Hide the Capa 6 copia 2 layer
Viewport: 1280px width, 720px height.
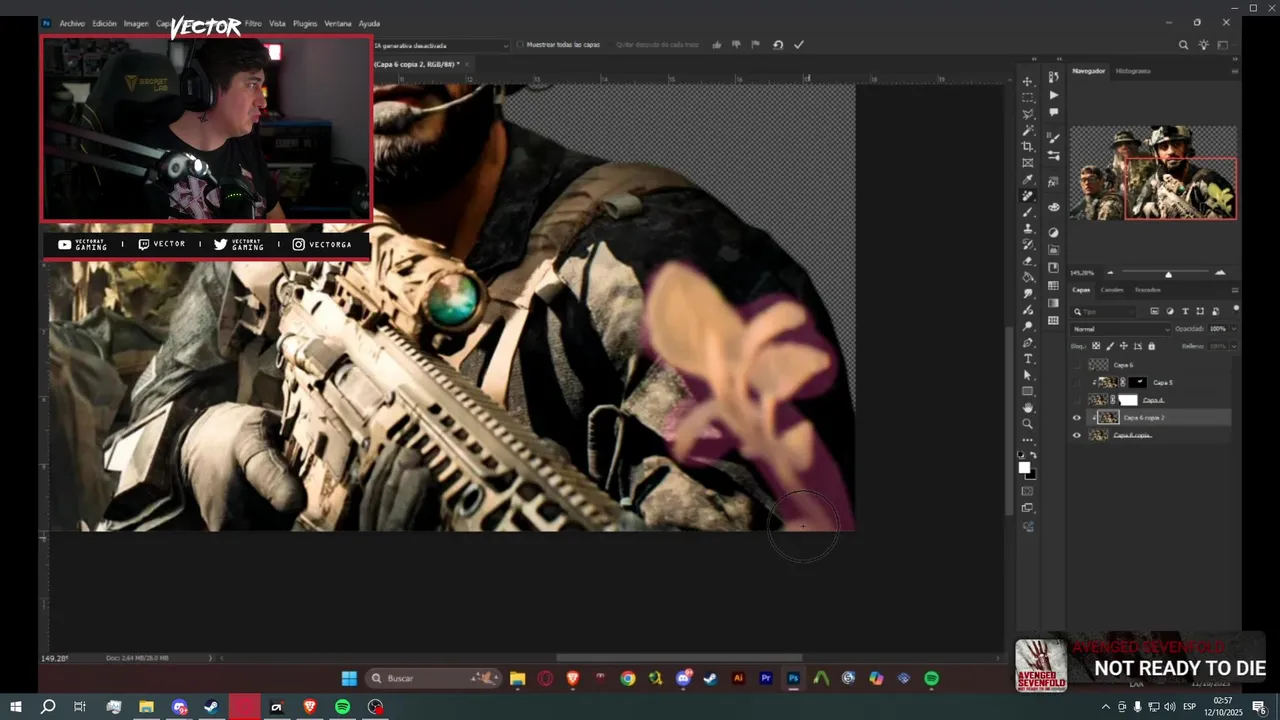(x=1077, y=418)
